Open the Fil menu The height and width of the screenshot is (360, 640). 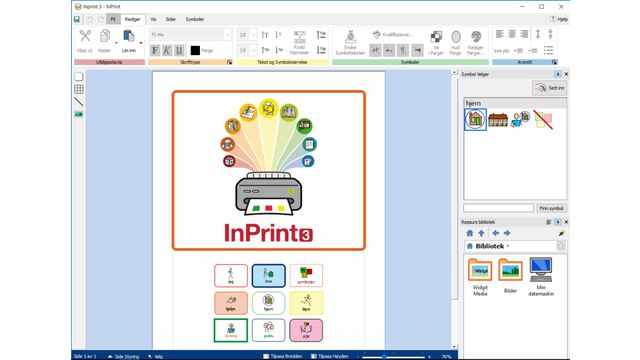(x=113, y=19)
